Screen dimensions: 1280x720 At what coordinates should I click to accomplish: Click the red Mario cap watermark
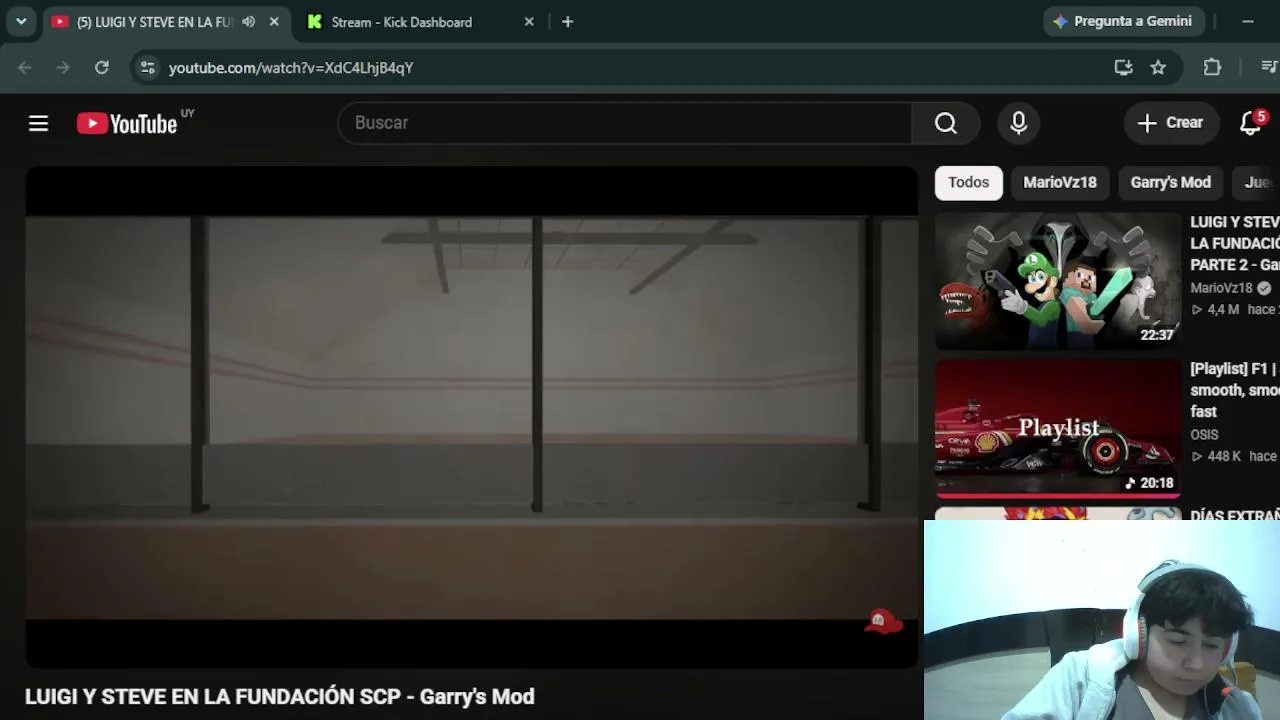click(x=883, y=623)
